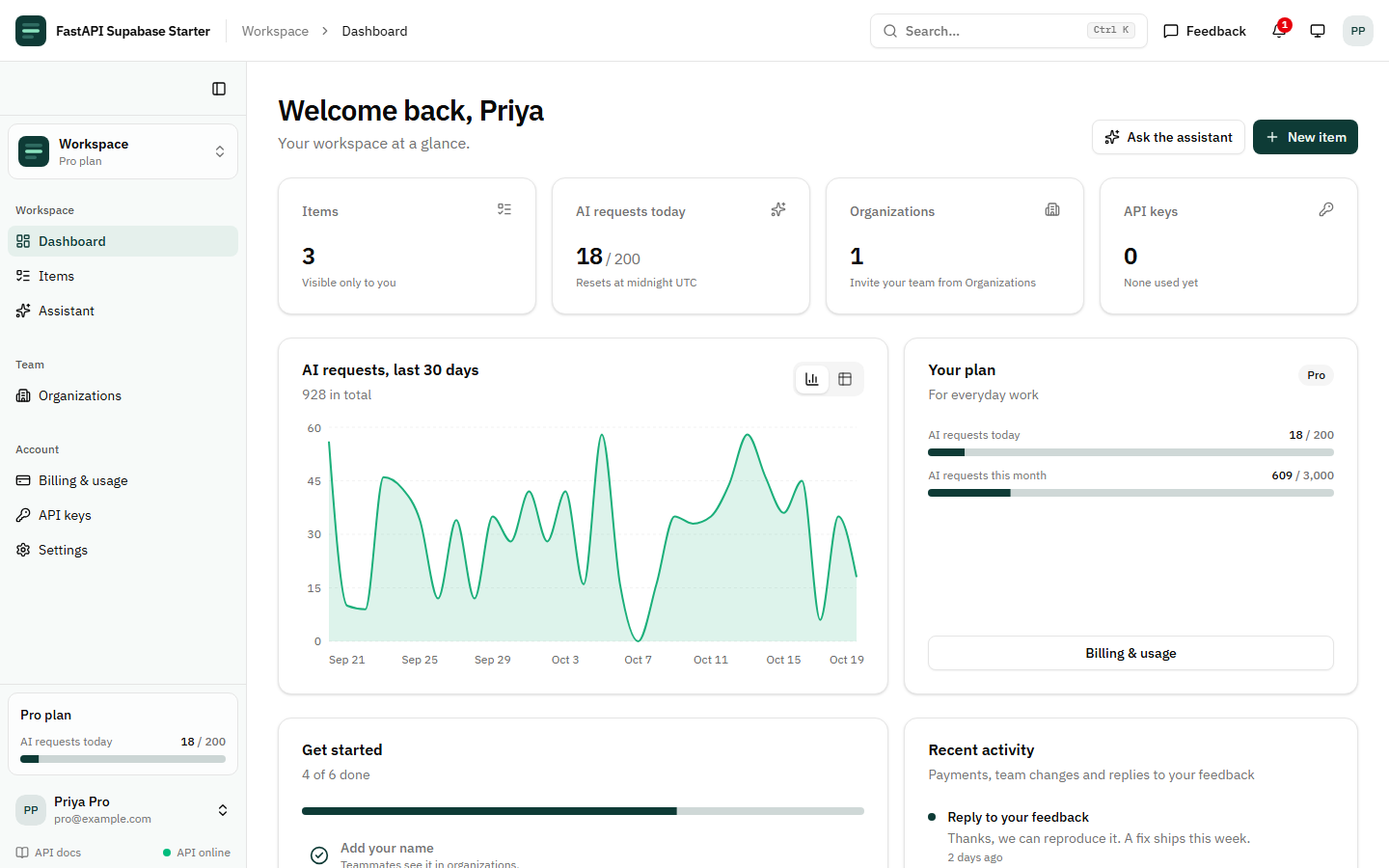Switch AI requests view to table
The height and width of the screenshot is (868, 1389).
[845, 379]
